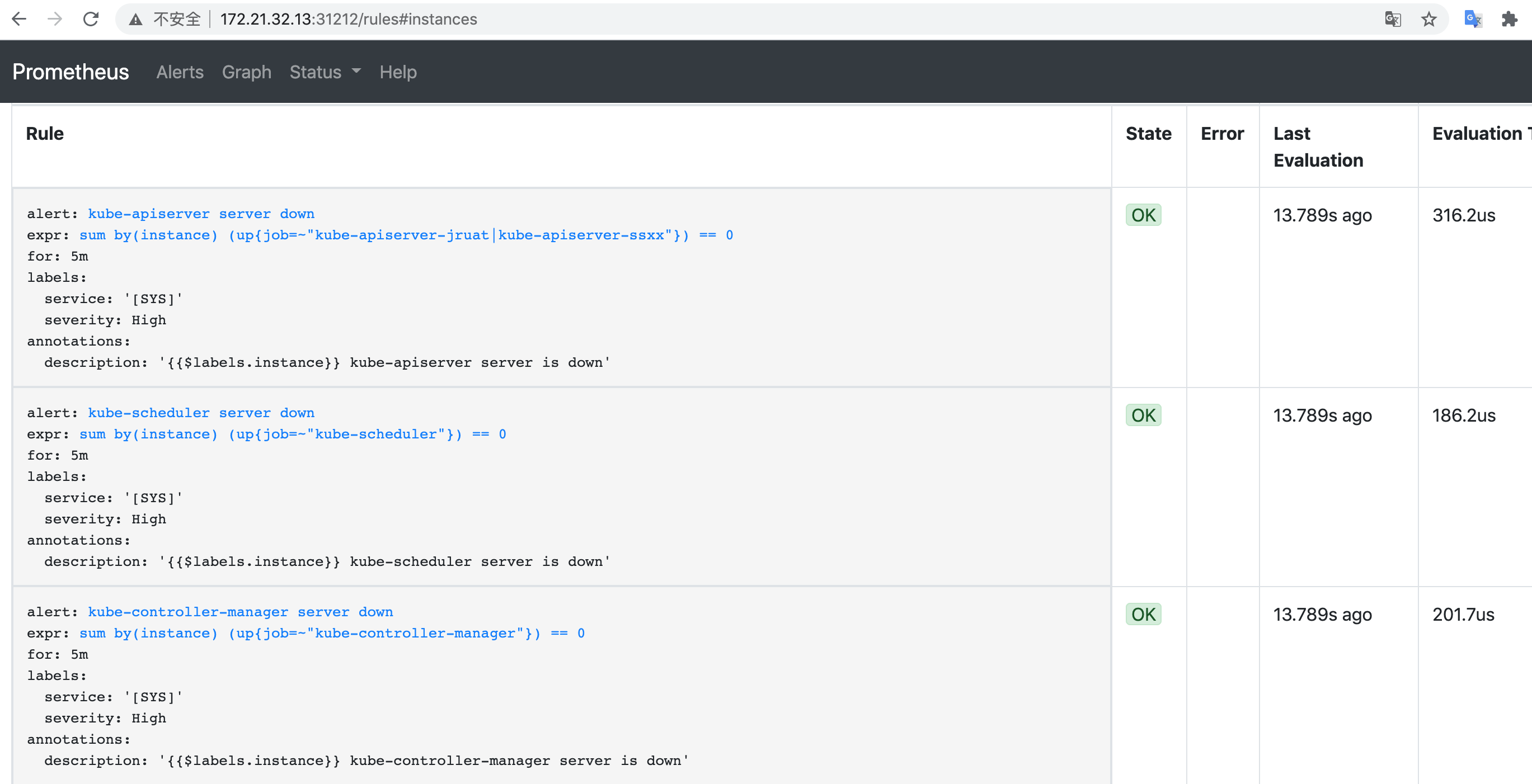Switch to the Graph page

[x=247, y=72]
